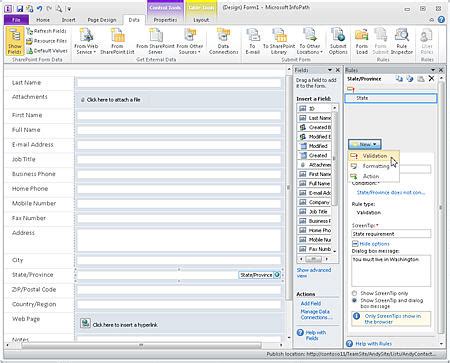Click Default Values in the ribbon

click(46, 51)
